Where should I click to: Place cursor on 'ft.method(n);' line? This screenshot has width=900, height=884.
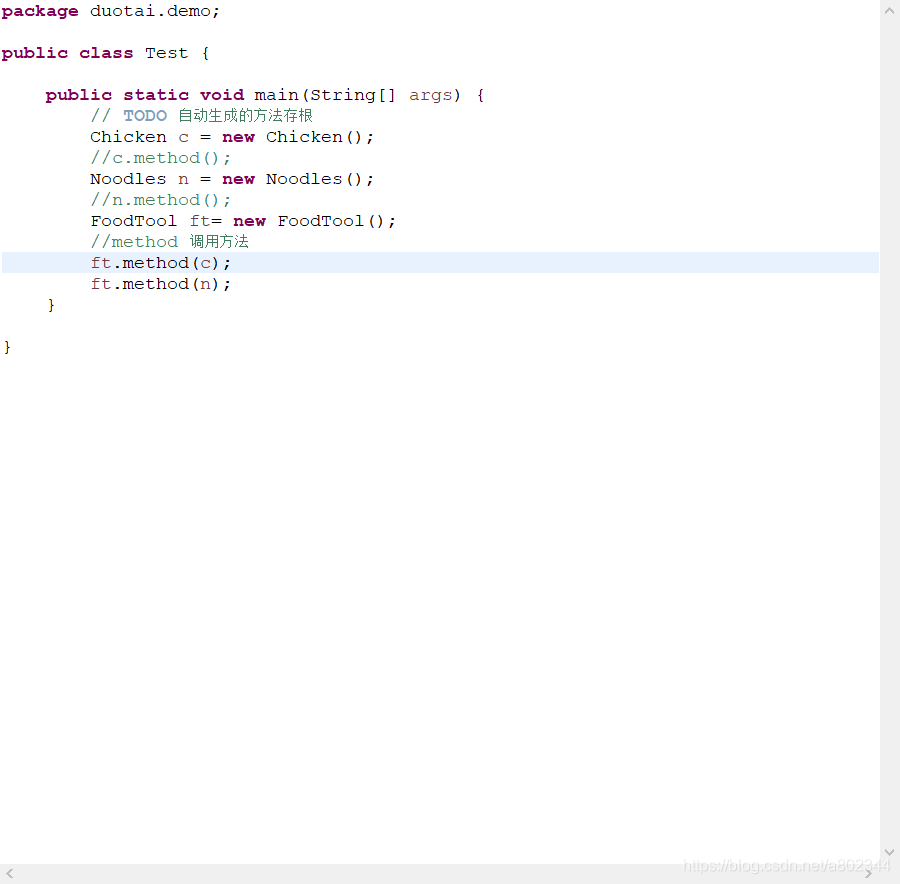pyautogui.click(x=161, y=284)
